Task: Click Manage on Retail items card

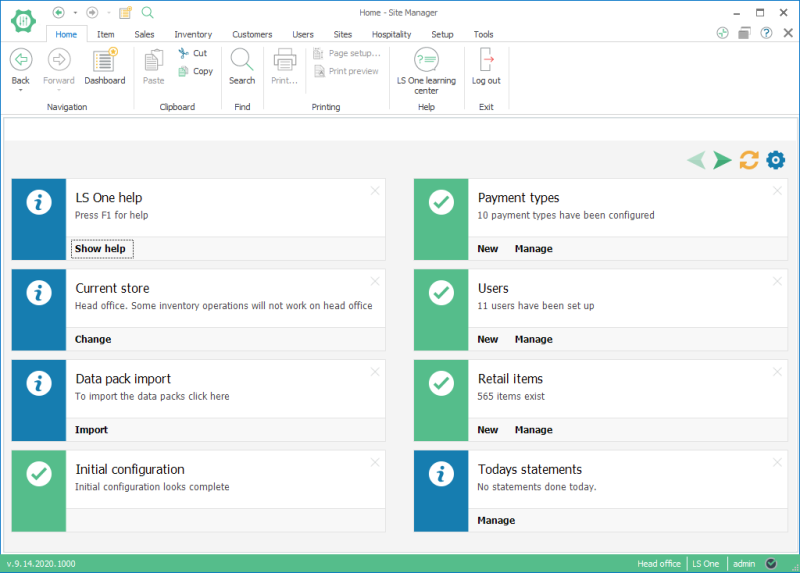Action: coord(534,430)
